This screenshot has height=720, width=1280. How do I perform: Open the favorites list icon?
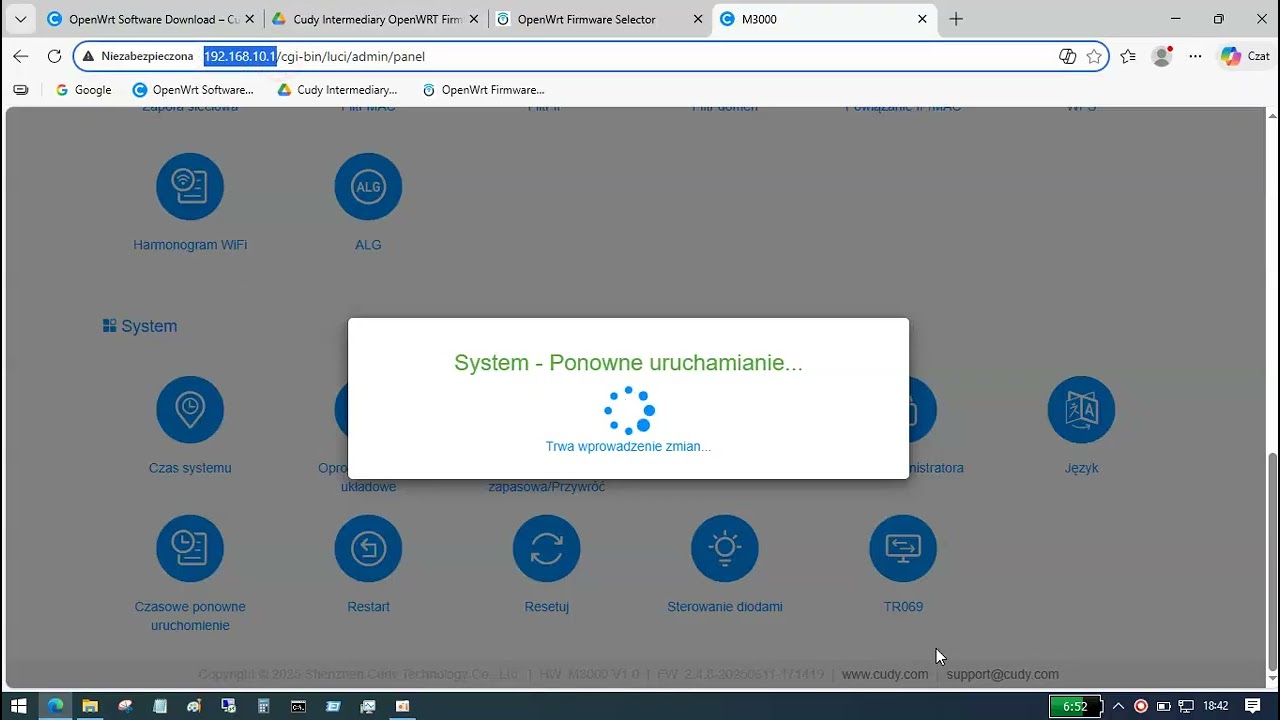pyautogui.click(x=1128, y=56)
